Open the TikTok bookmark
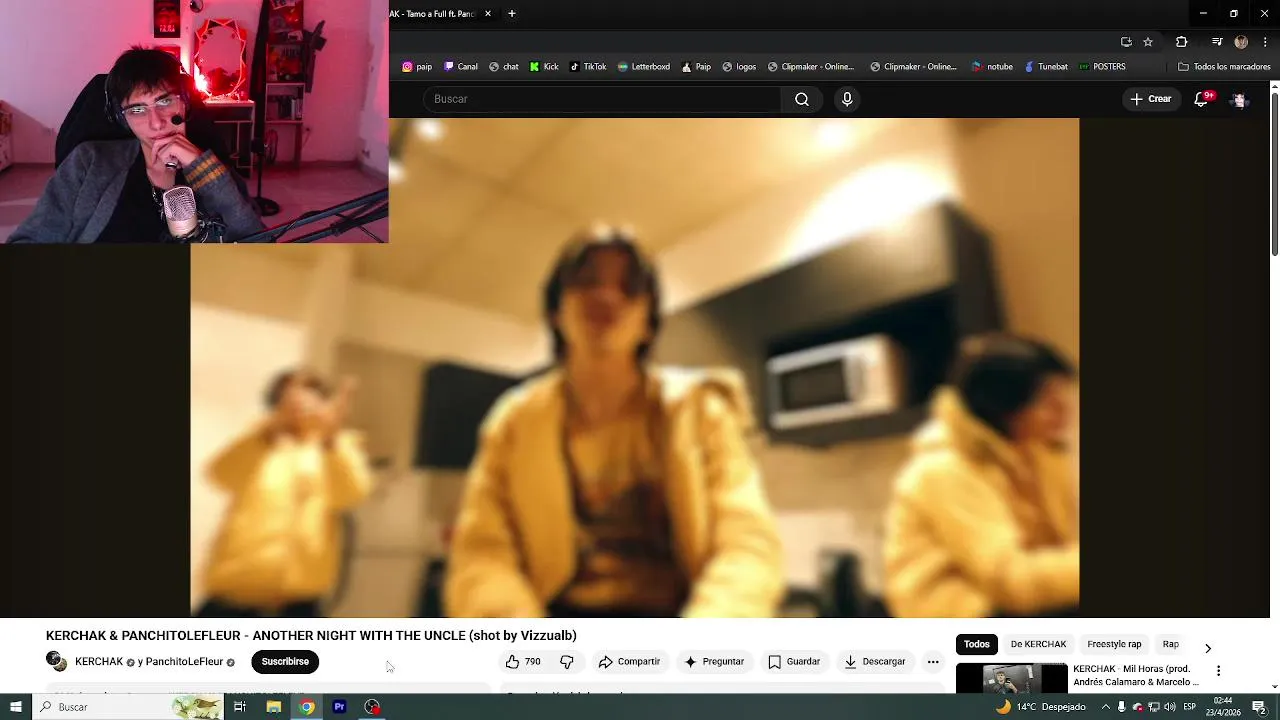 (588, 67)
